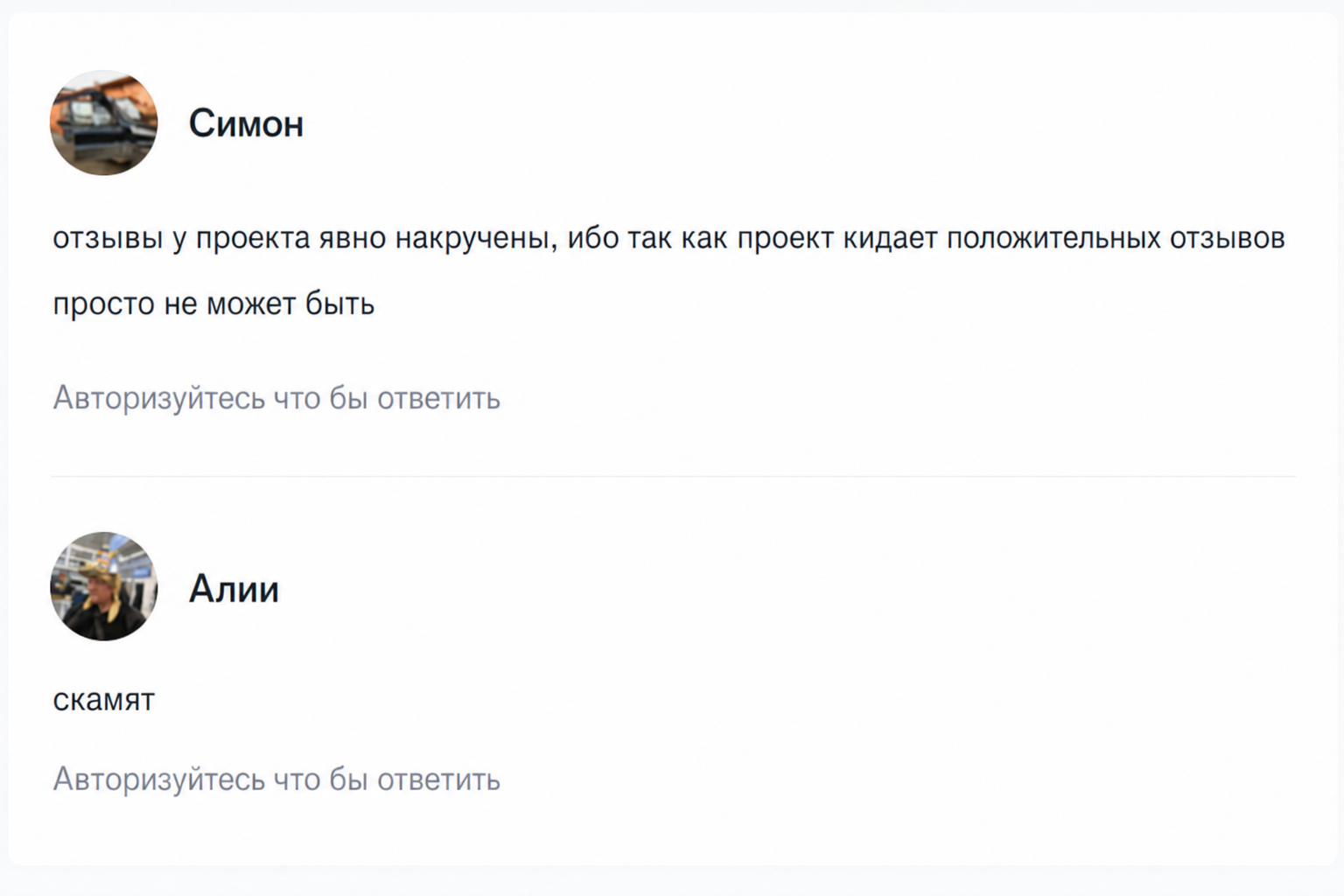Click login-to-reply link under Симон's comment
1344x896 pixels.
(276, 398)
